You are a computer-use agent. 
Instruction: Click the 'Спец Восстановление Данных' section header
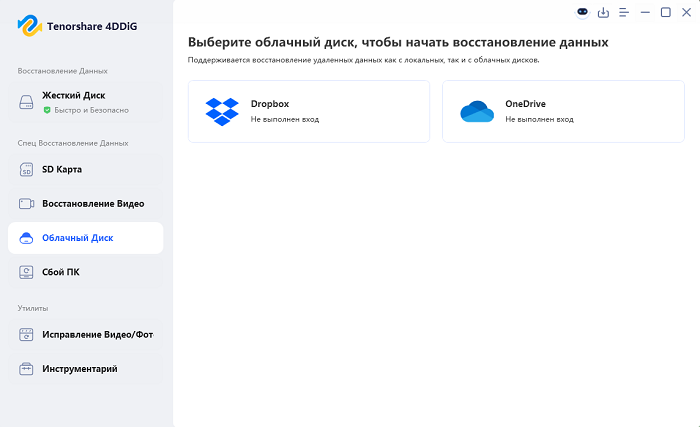73,143
